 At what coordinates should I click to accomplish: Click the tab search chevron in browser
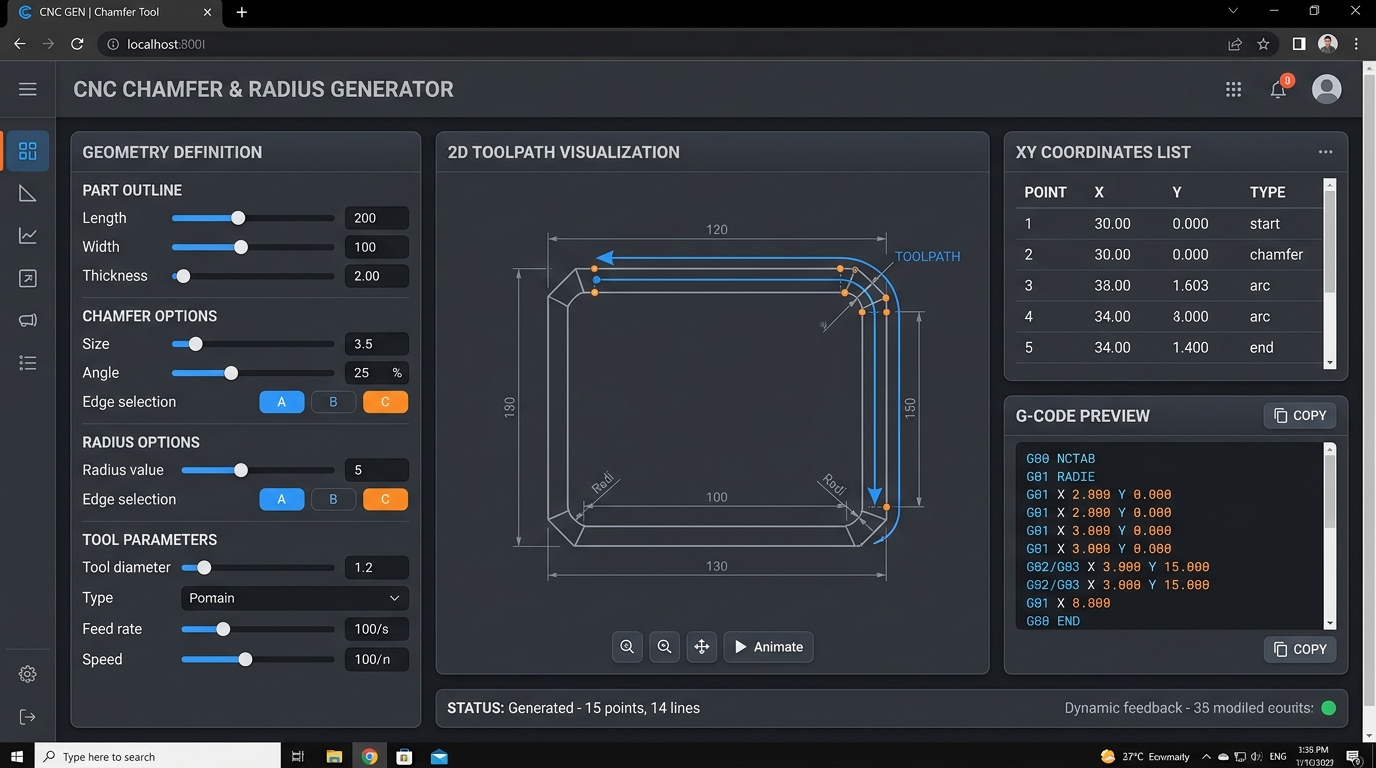pos(1232,11)
